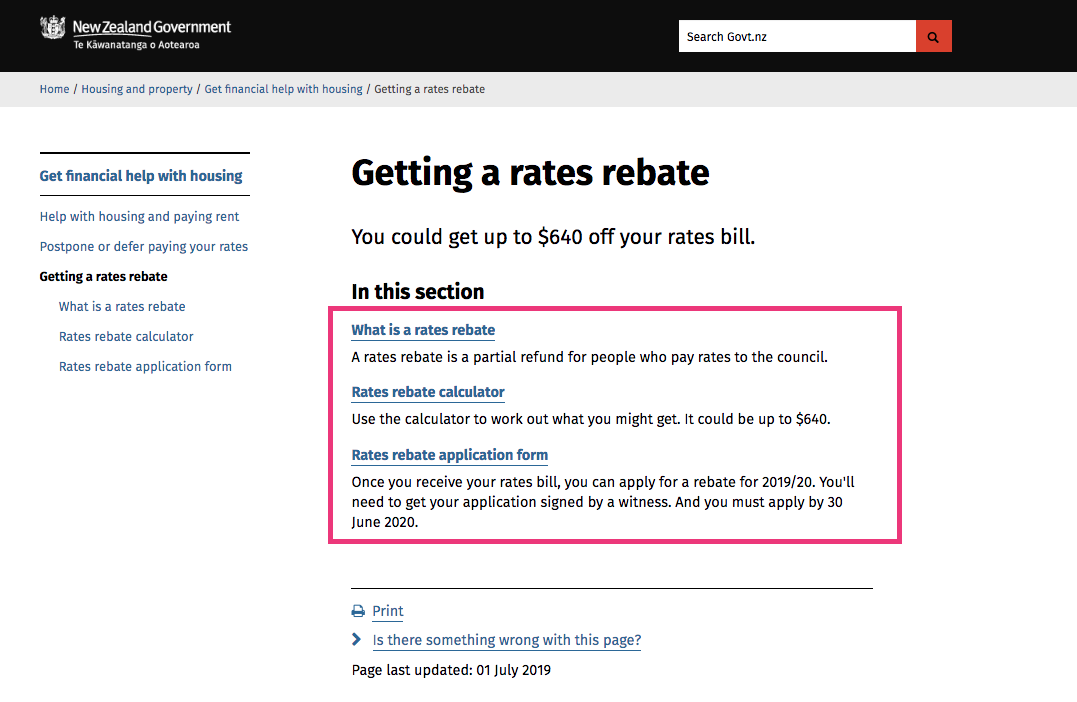Click 'Is there something wrong with this page?'

[x=507, y=640]
